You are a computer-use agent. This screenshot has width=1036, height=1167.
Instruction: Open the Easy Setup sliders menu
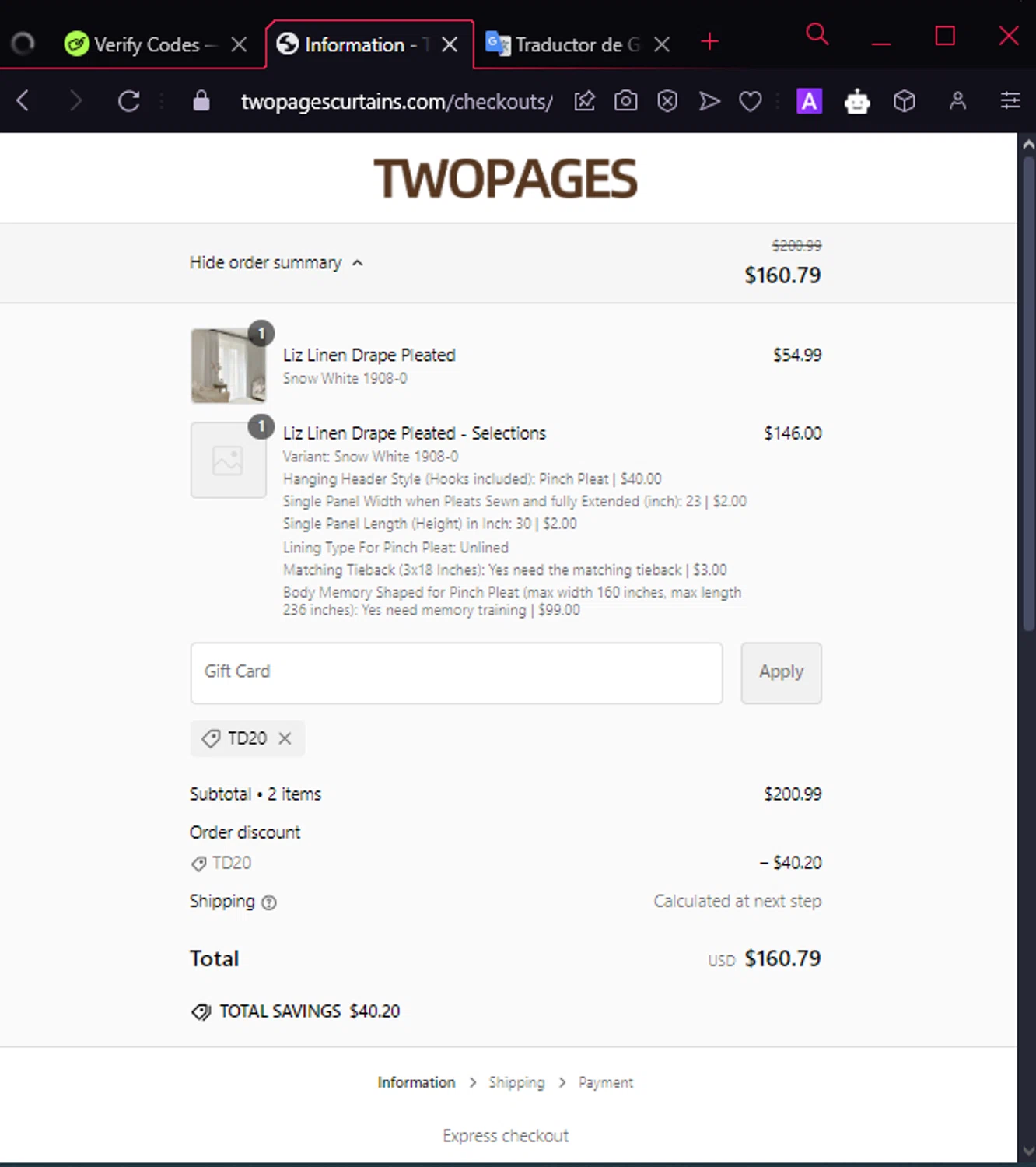(1010, 100)
